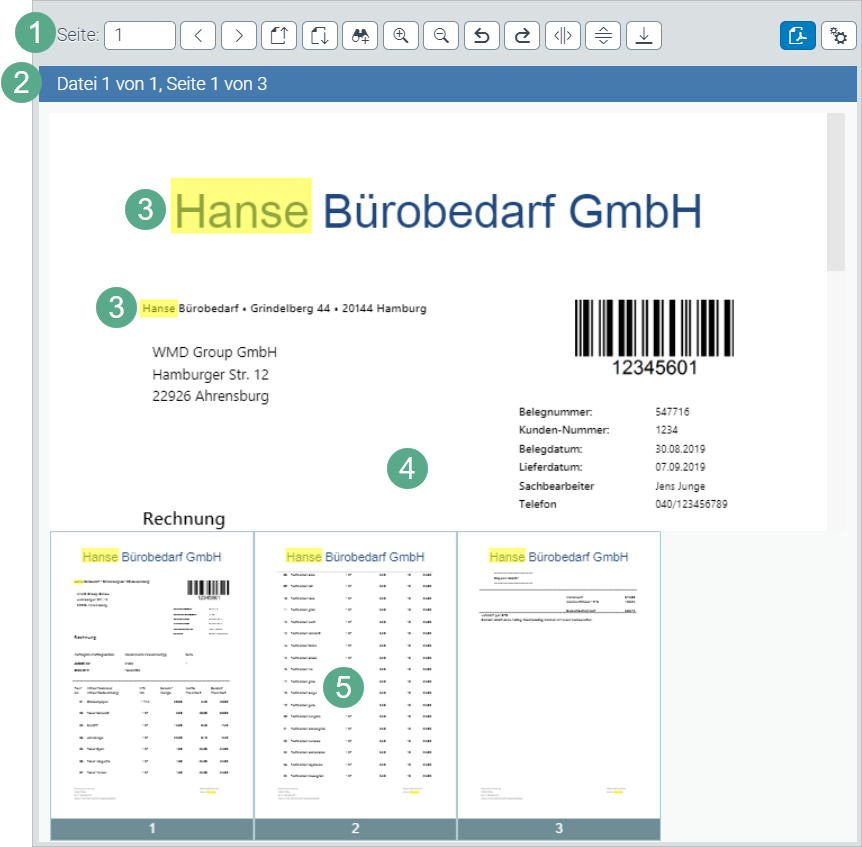862x847 pixels.
Task: Click inside the Seite page number field
Action: [139, 35]
